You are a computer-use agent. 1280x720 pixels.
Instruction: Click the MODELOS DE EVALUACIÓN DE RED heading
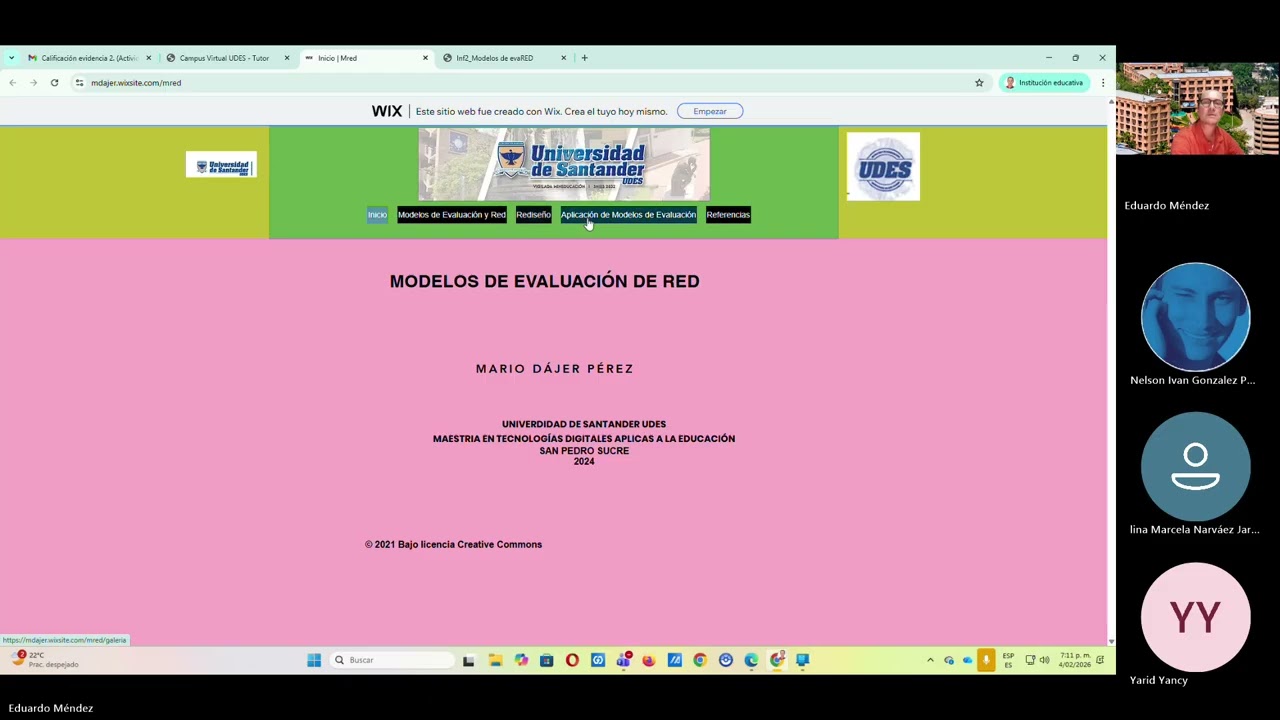[x=544, y=281]
